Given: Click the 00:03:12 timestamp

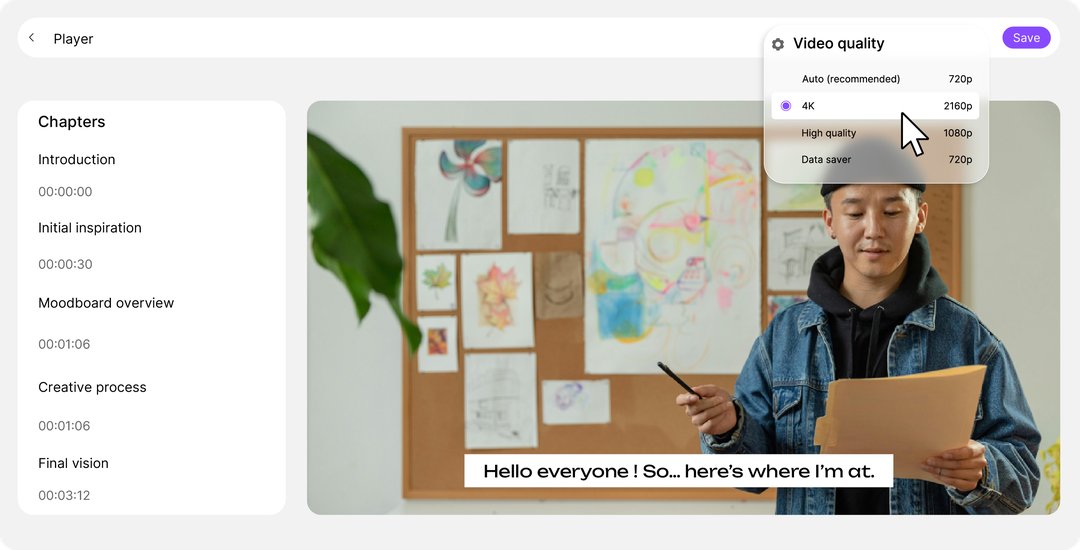Looking at the screenshot, I should coord(64,496).
